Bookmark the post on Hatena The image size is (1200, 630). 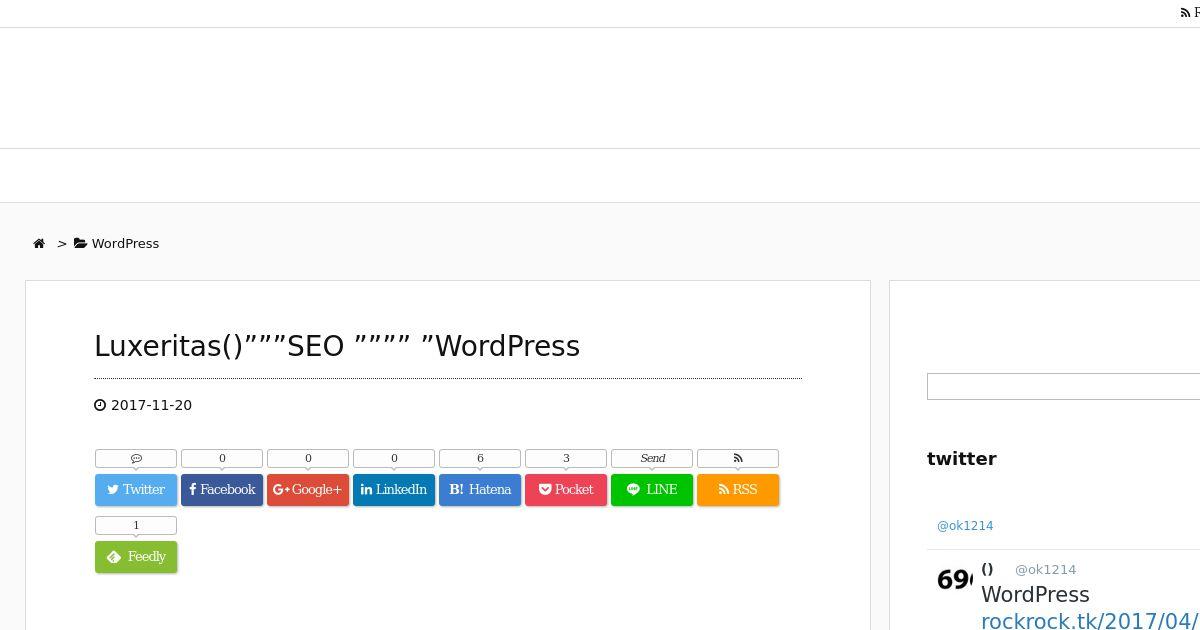click(480, 490)
